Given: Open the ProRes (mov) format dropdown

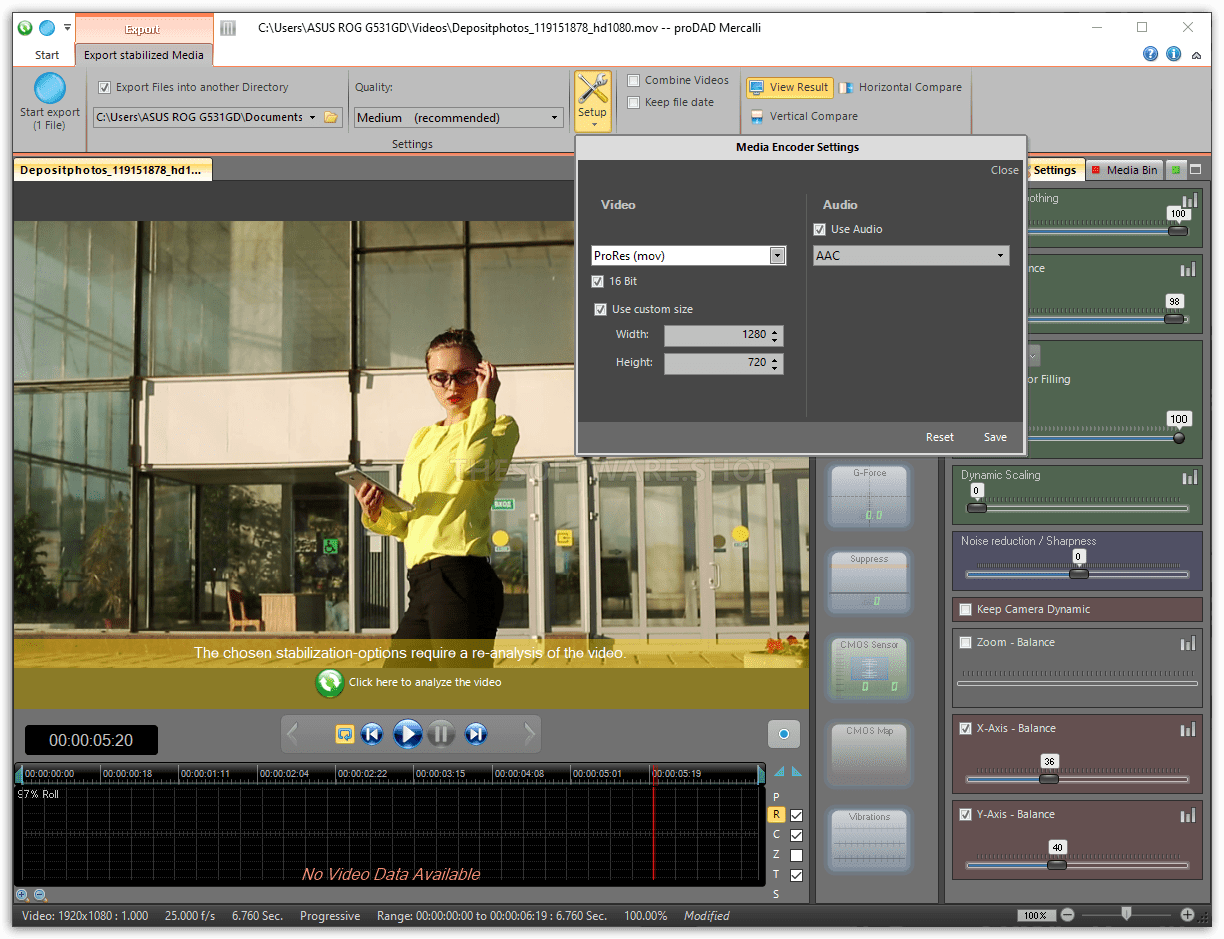Looking at the screenshot, I should pyautogui.click(x=777, y=255).
